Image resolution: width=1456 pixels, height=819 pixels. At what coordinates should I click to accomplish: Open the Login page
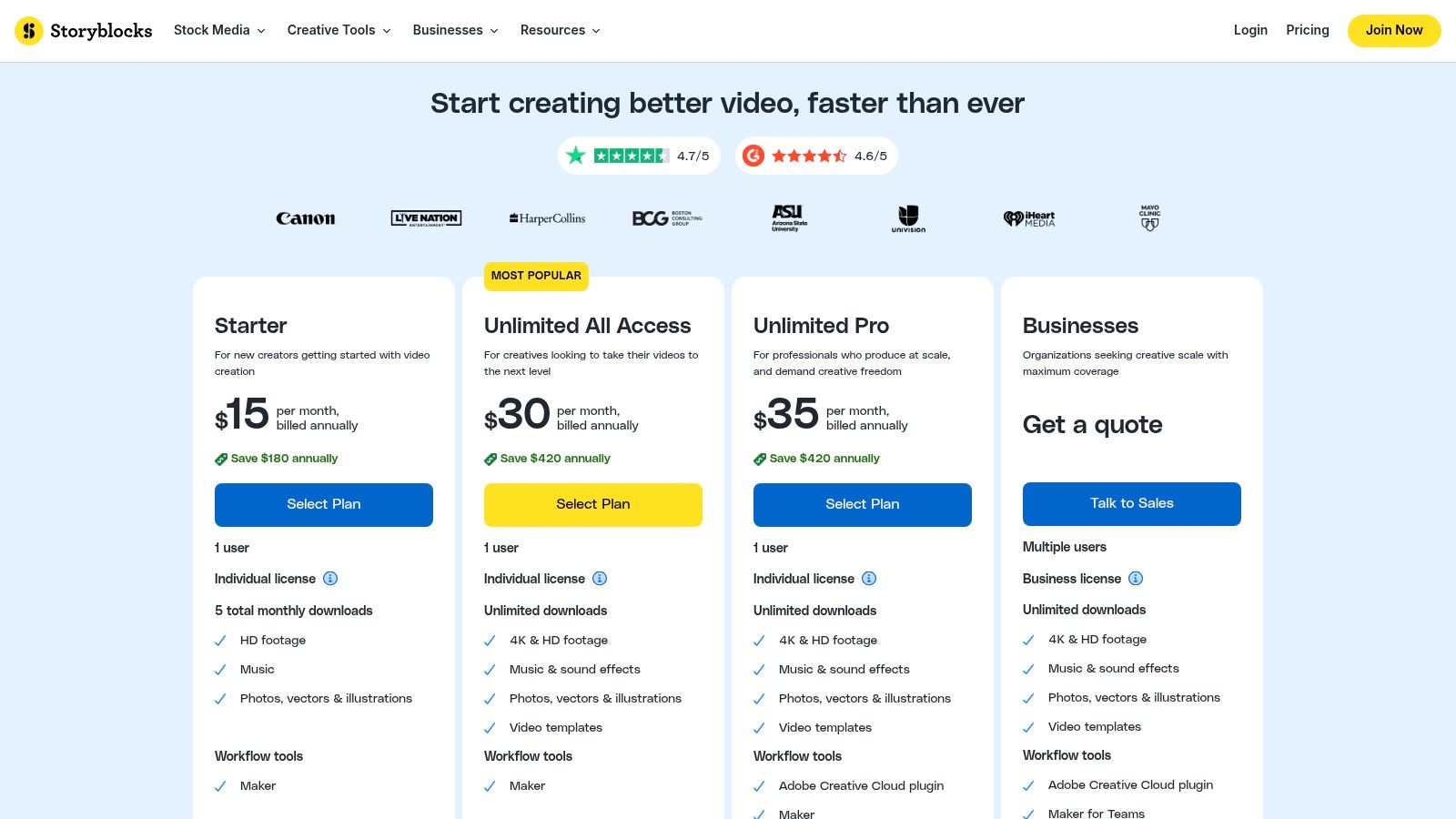(x=1250, y=30)
